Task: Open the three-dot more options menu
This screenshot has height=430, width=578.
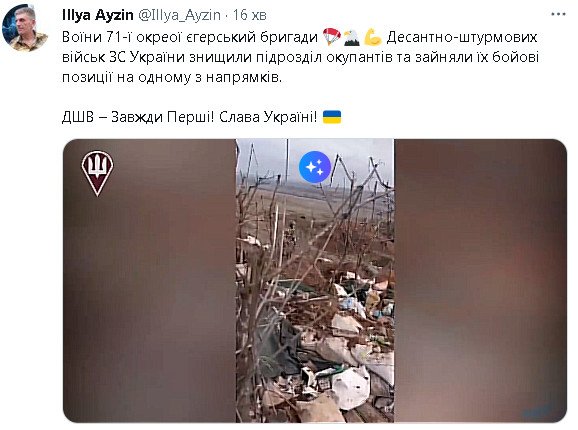Action: (x=558, y=14)
